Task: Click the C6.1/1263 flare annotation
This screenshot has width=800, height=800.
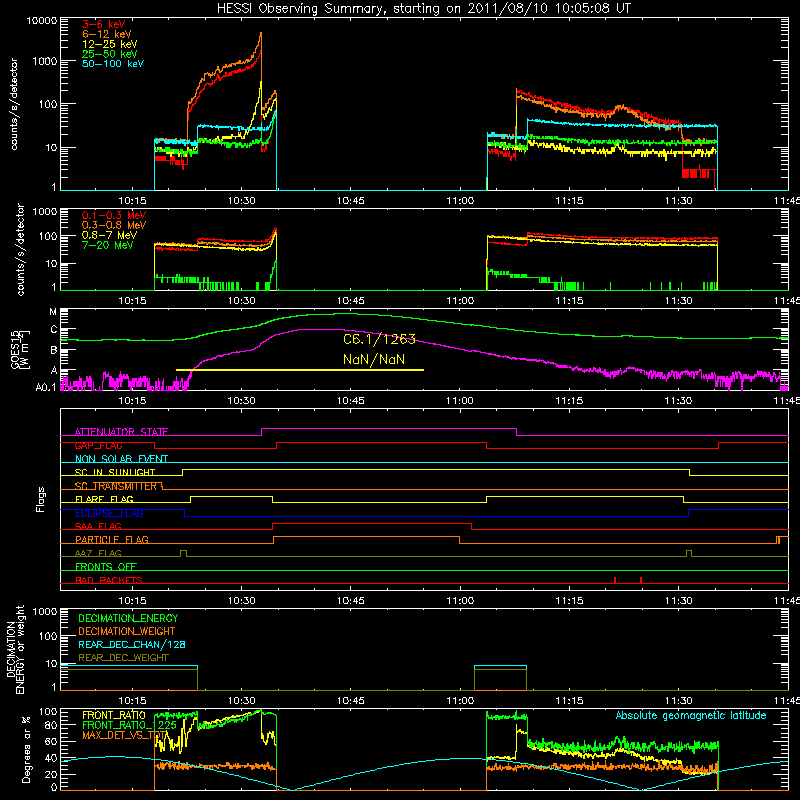Action: [379, 339]
